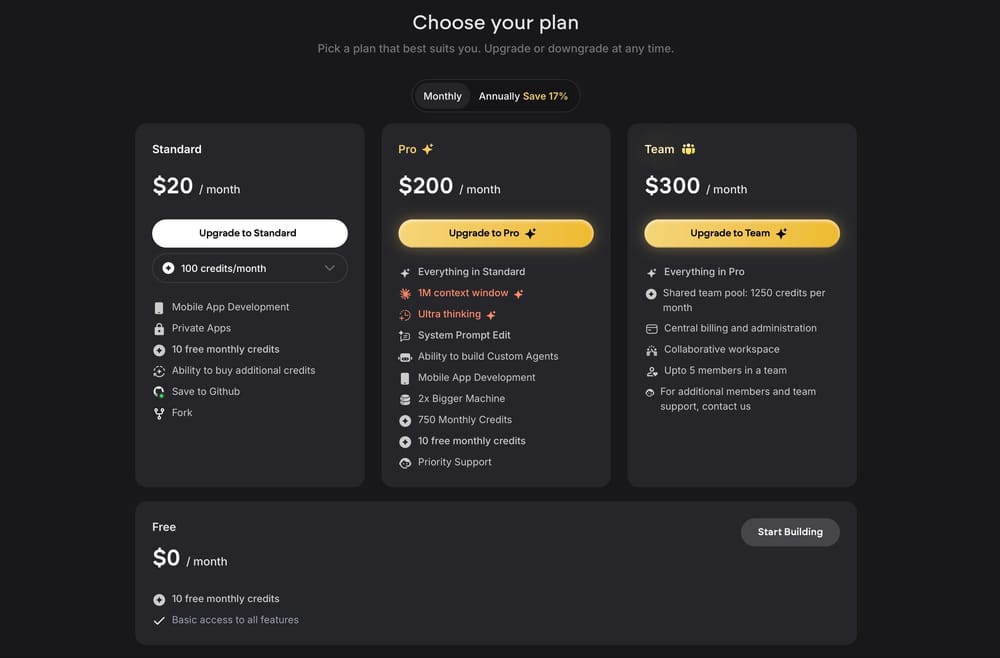
Task: Switch billing to the Annually Save 17% tab
Action: click(x=525, y=95)
